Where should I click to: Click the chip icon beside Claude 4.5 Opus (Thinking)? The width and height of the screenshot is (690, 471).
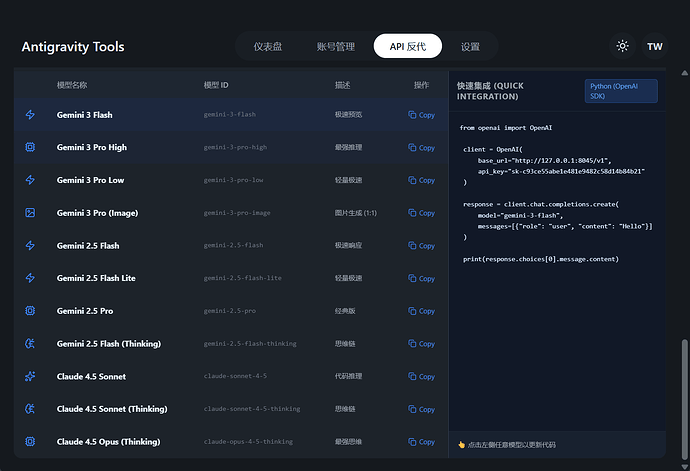30,442
